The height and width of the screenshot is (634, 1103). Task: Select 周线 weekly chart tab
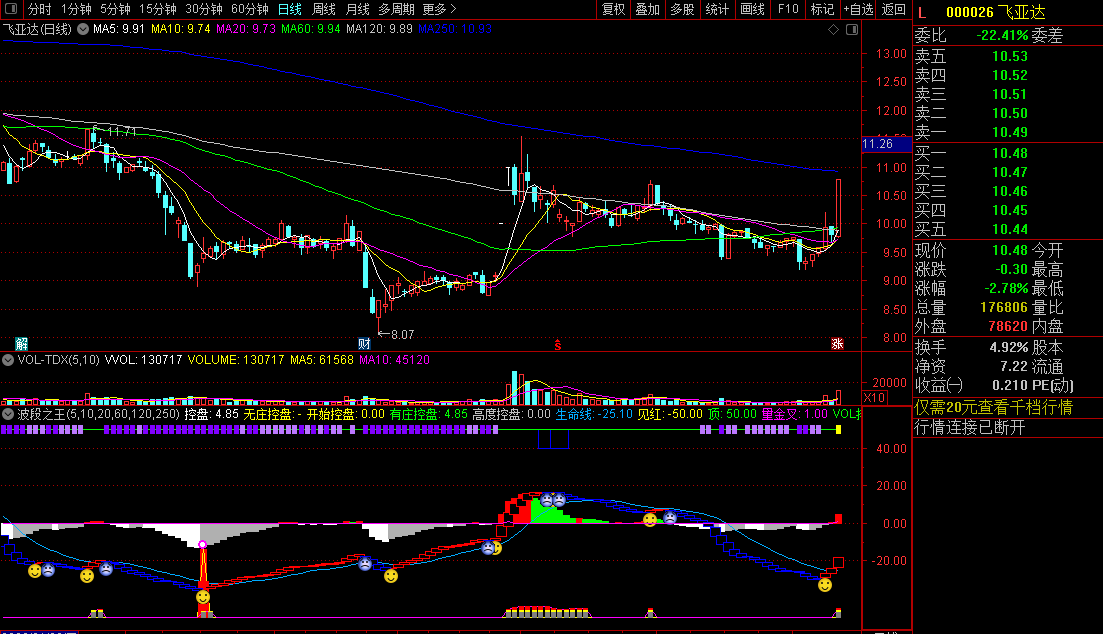tap(323, 9)
